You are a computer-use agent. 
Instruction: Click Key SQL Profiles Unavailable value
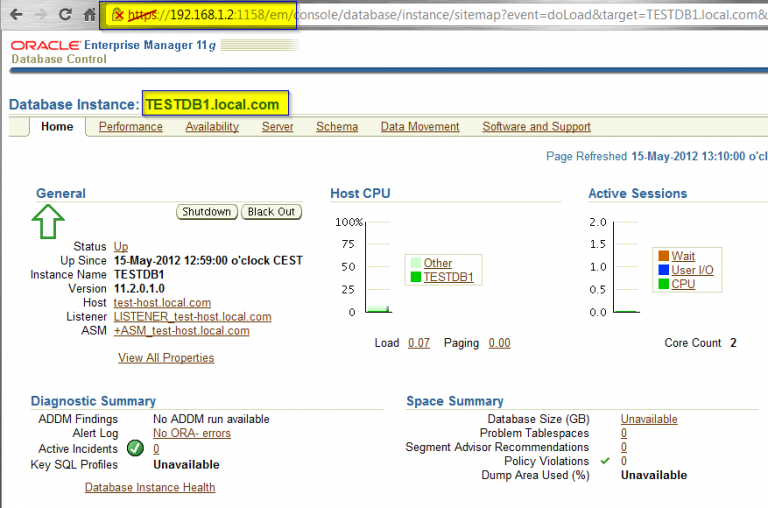coord(187,464)
